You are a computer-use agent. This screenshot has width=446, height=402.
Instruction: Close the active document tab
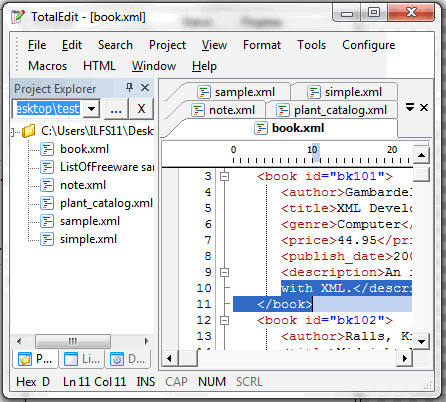tap(424, 108)
